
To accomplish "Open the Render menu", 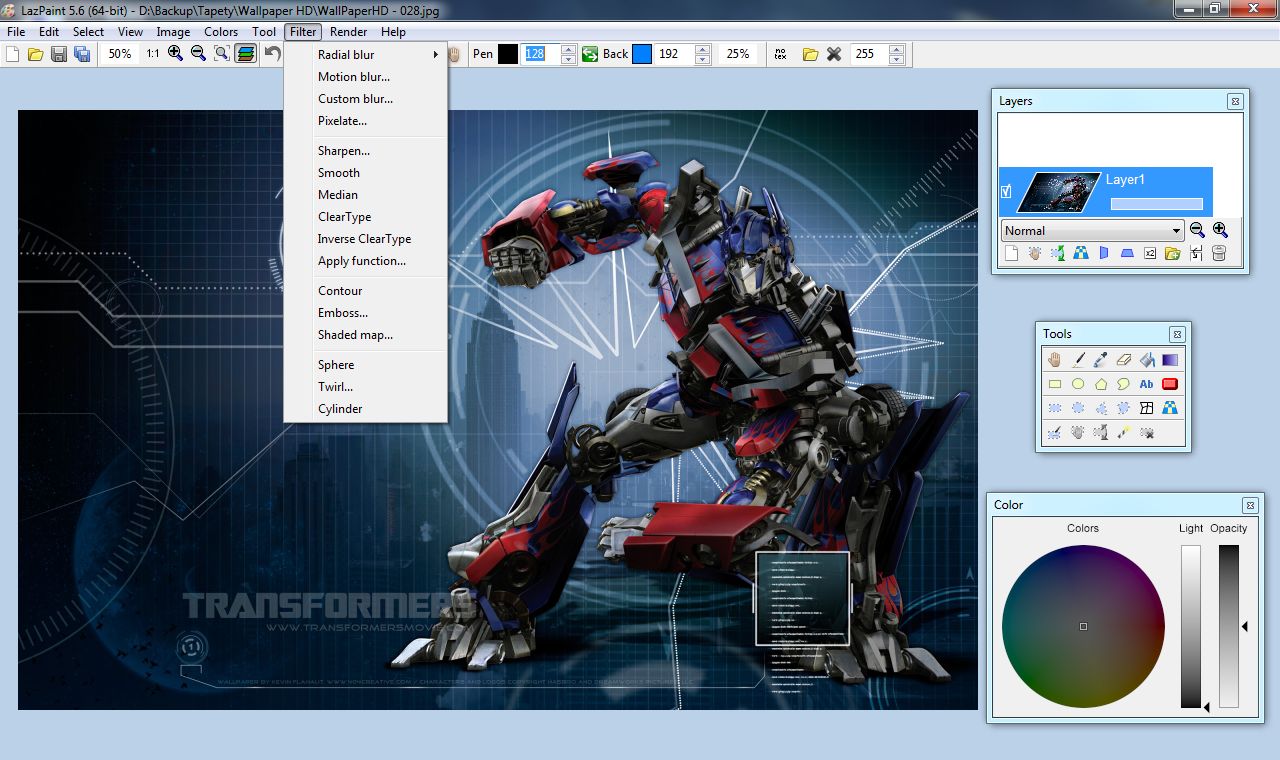I will point(349,32).
